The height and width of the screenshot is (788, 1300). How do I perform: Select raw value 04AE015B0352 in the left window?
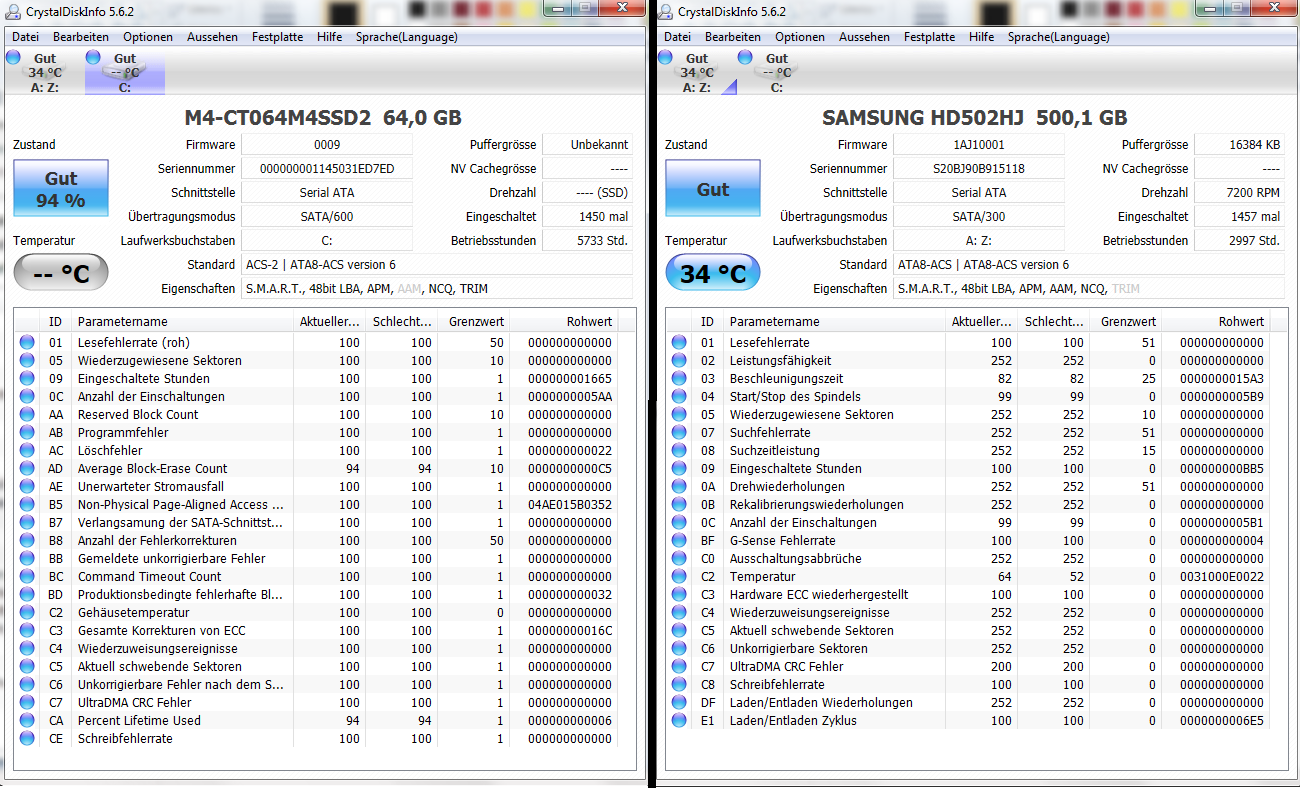tap(568, 505)
